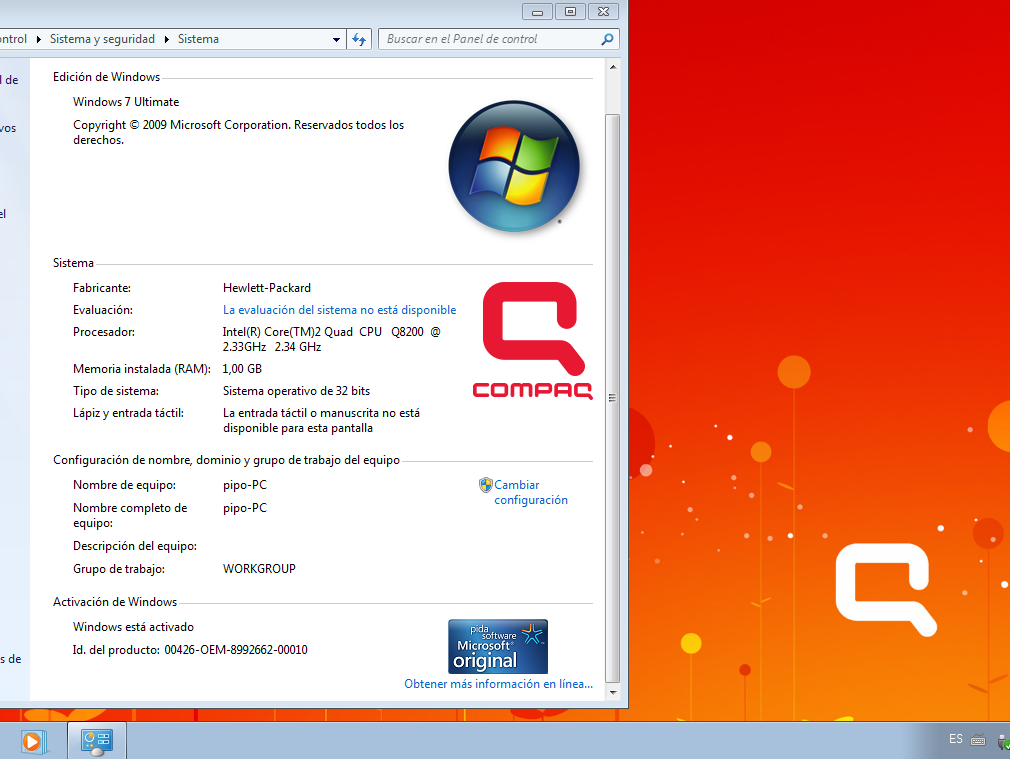Expand the arrow before Sistema y seguridad
Image resolution: width=1010 pixels, height=759 pixels.
click(39, 39)
